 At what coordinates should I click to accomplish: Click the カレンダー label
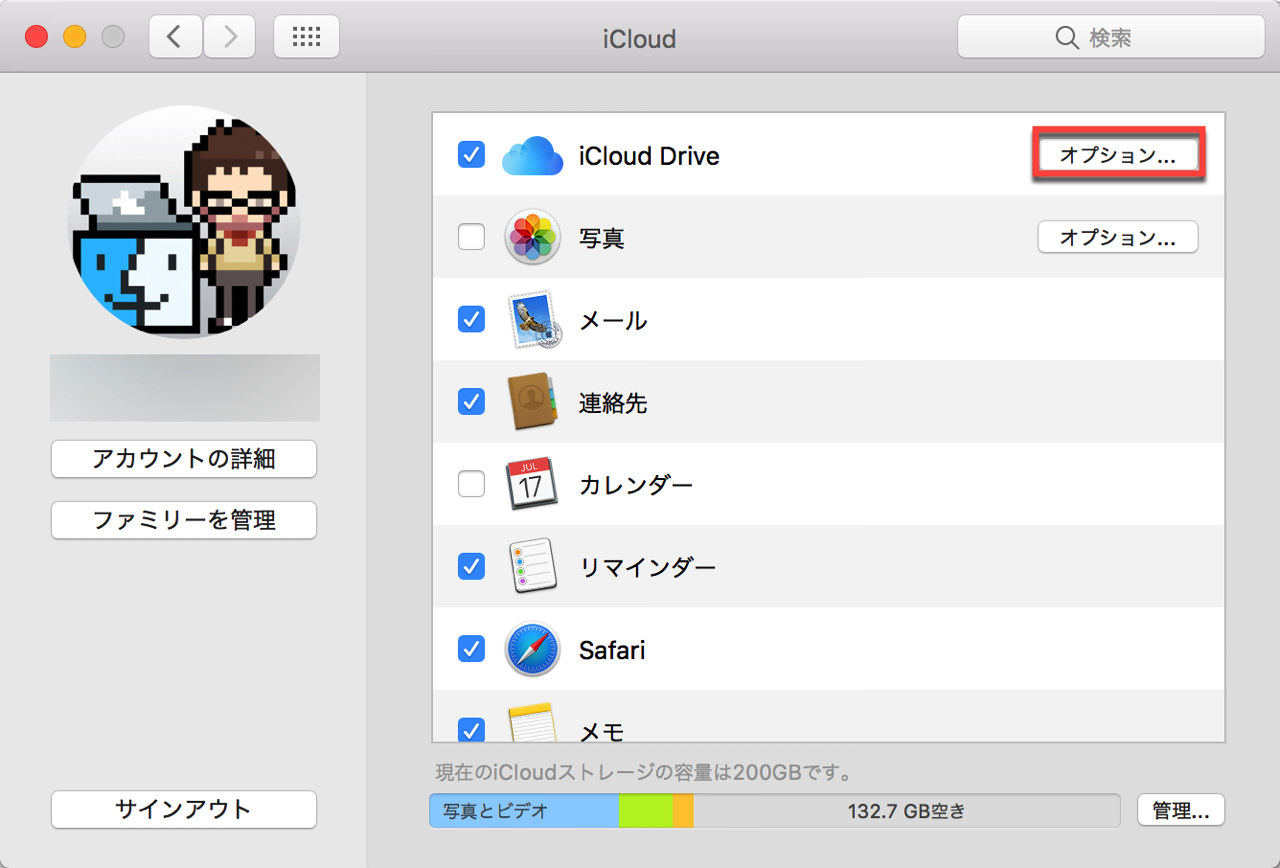point(636,485)
